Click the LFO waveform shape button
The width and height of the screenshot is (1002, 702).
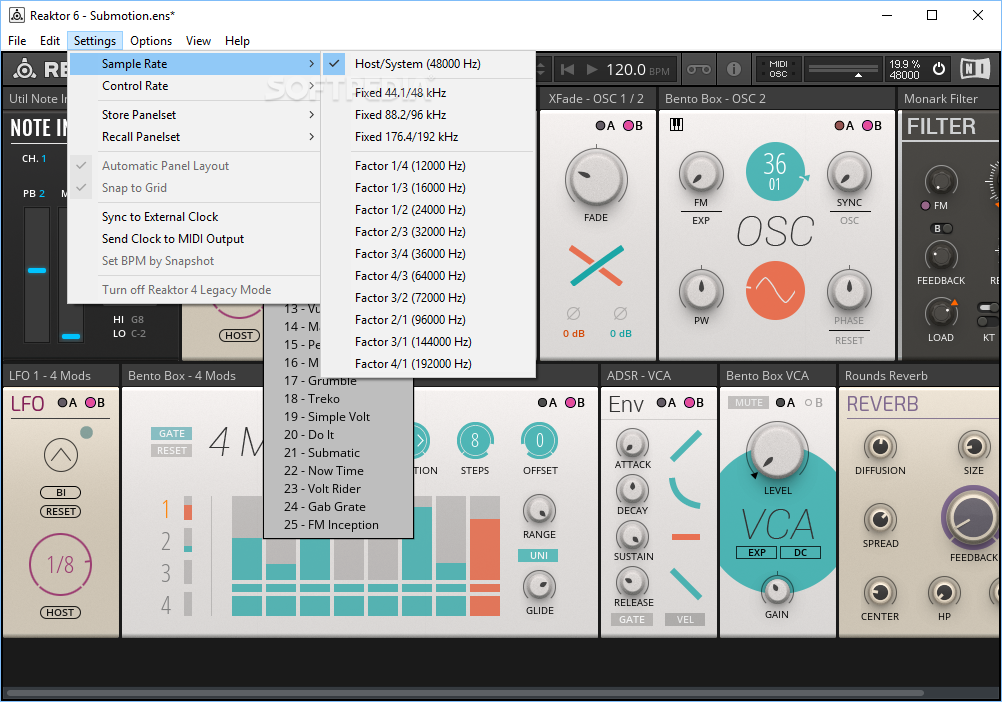coord(61,455)
